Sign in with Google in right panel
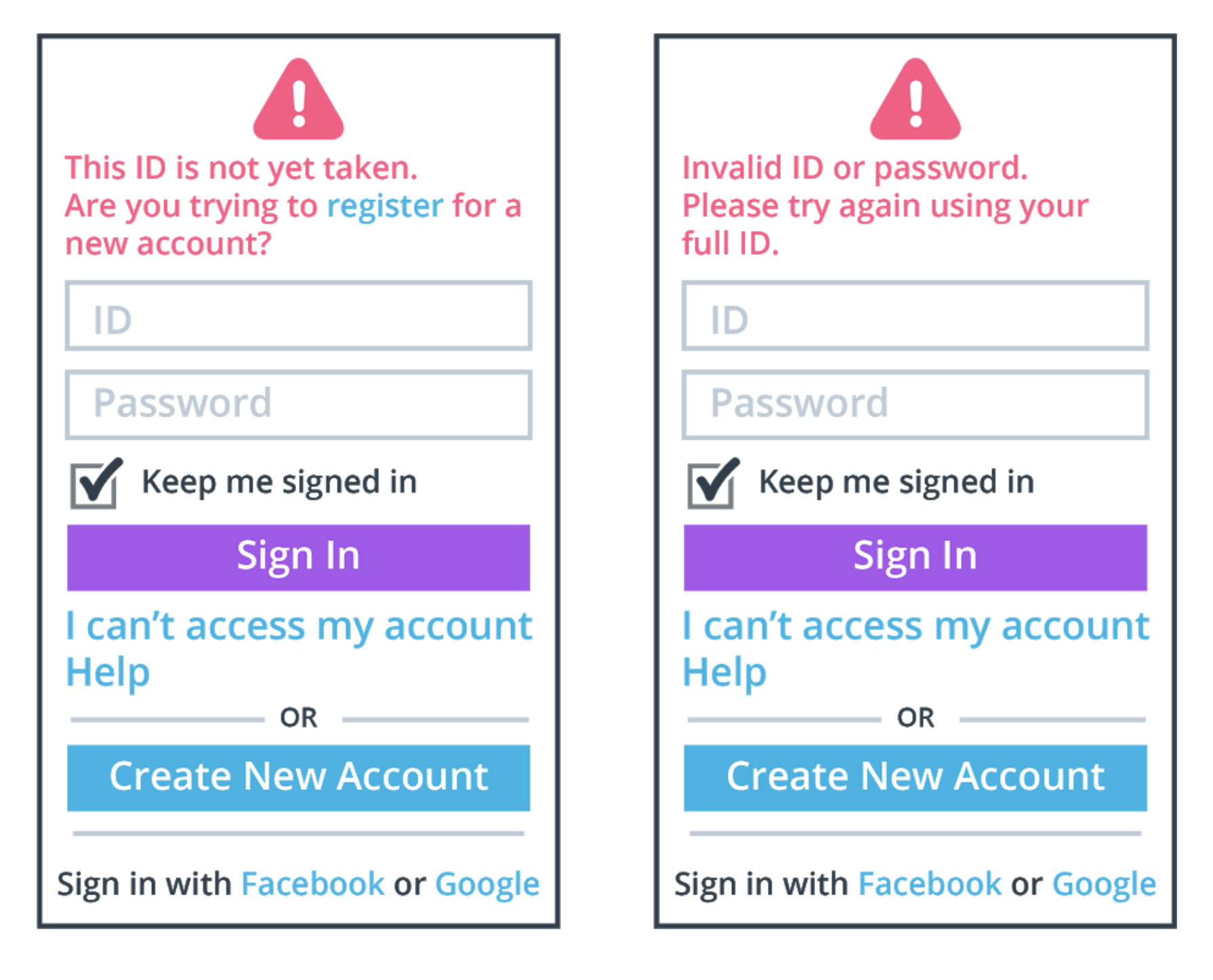Screen dimensions: 1213x980 [1103, 884]
